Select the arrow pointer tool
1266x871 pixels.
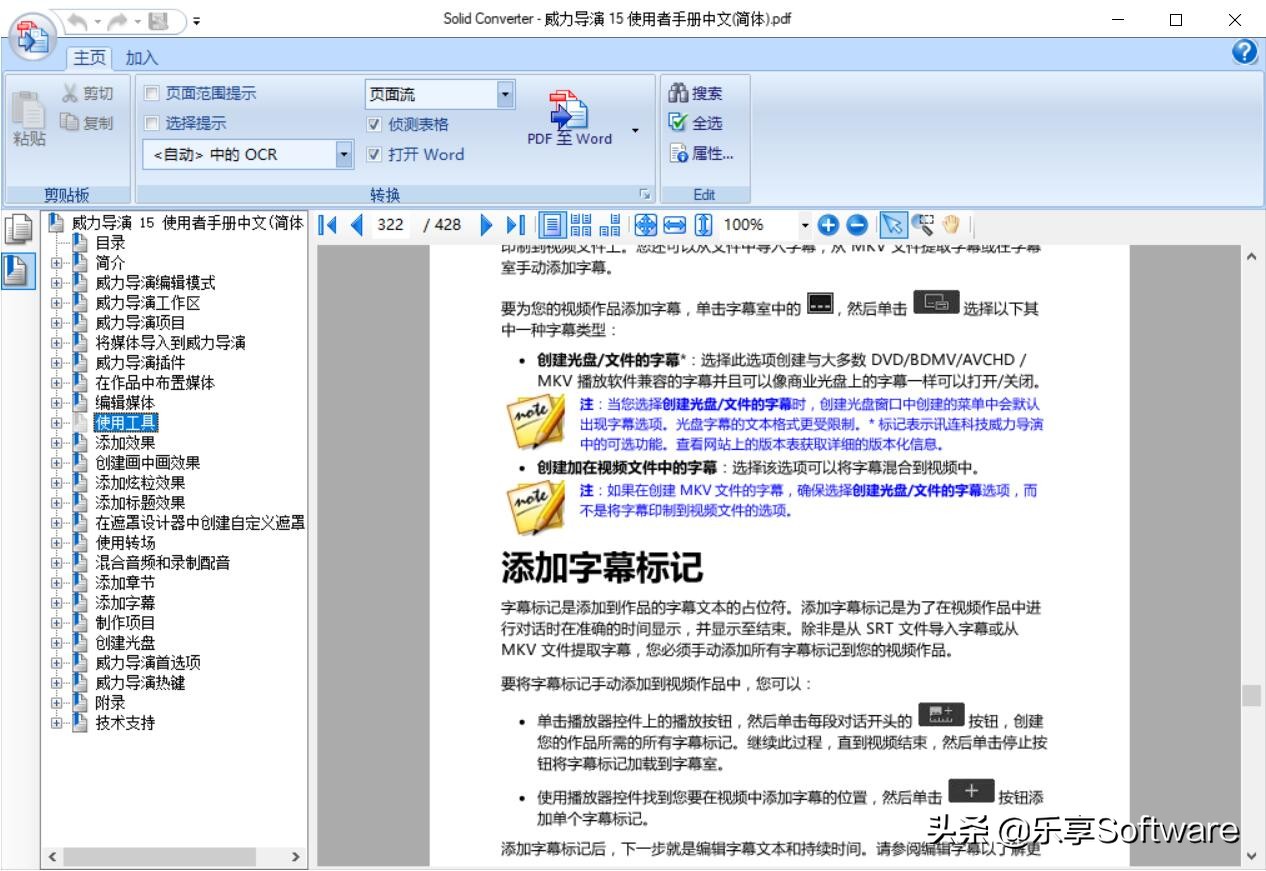click(x=892, y=225)
